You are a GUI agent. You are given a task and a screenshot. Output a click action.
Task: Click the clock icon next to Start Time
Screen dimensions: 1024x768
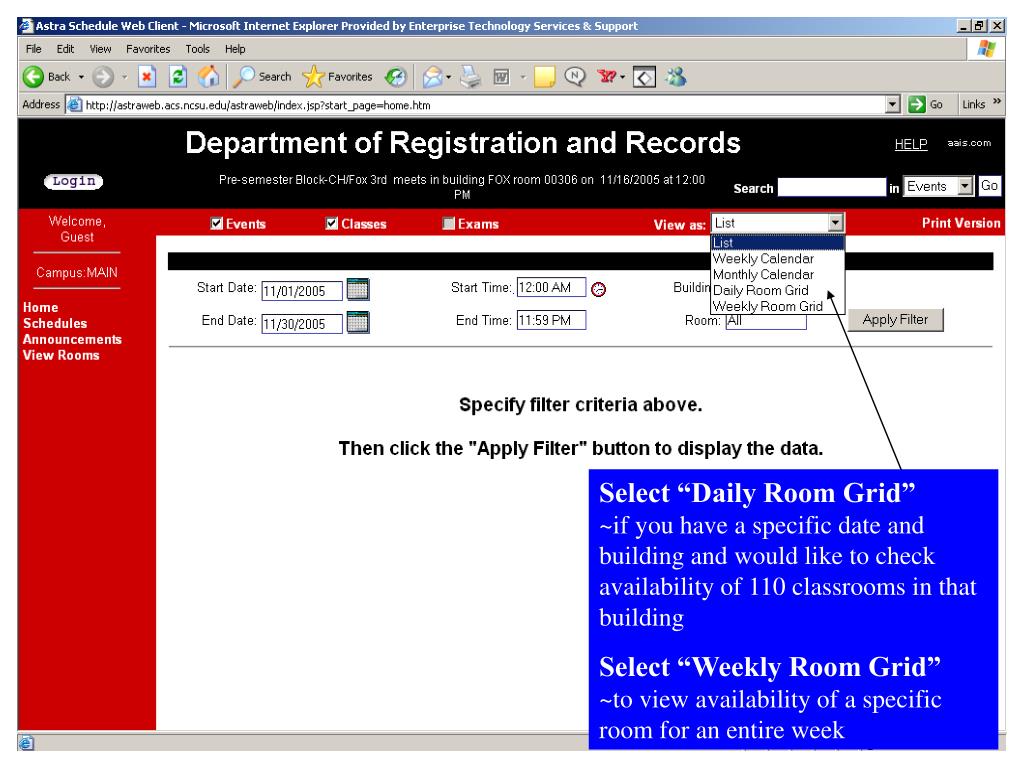pyautogui.click(x=598, y=289)
